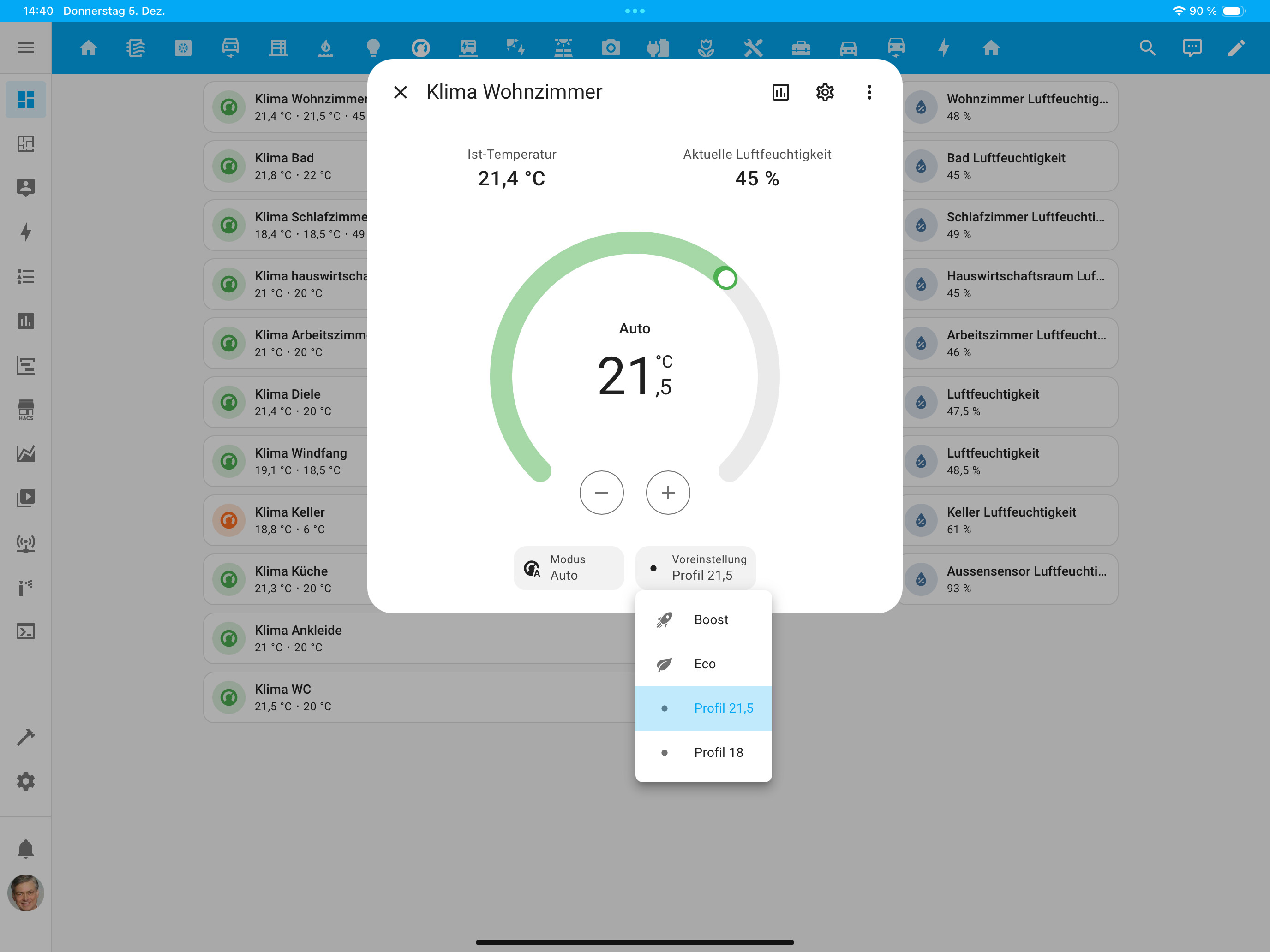
Task: Click the Klima Schlafzimmer thermostat icon
Action: pyautogui.click(x=228, y=225)
